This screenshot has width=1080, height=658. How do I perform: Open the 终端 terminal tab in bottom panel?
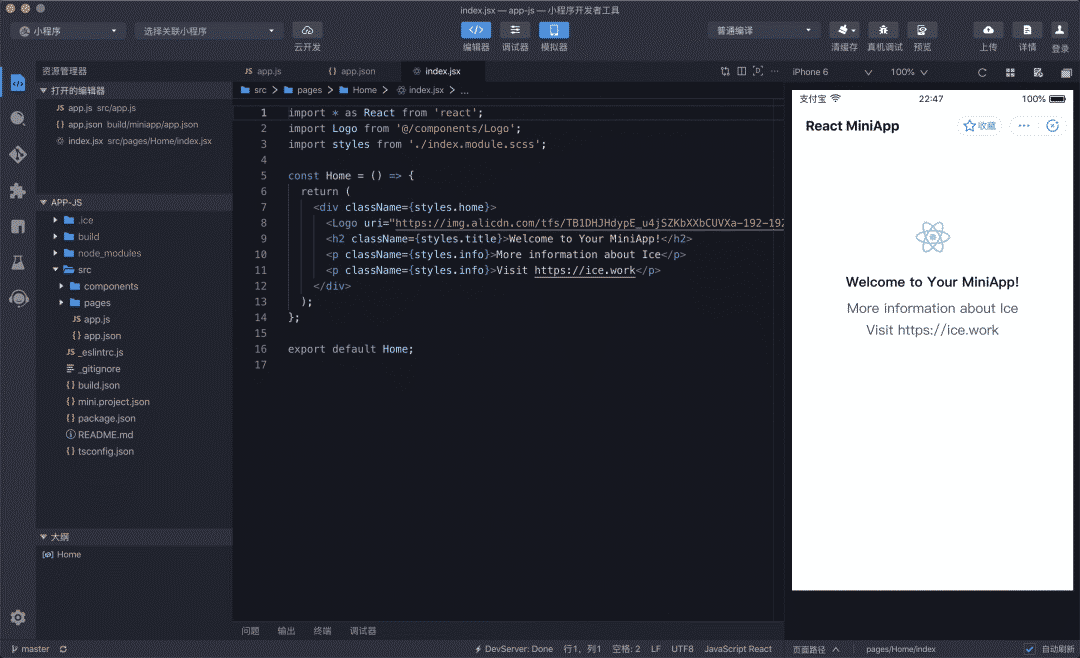click(x=322, y=631)
